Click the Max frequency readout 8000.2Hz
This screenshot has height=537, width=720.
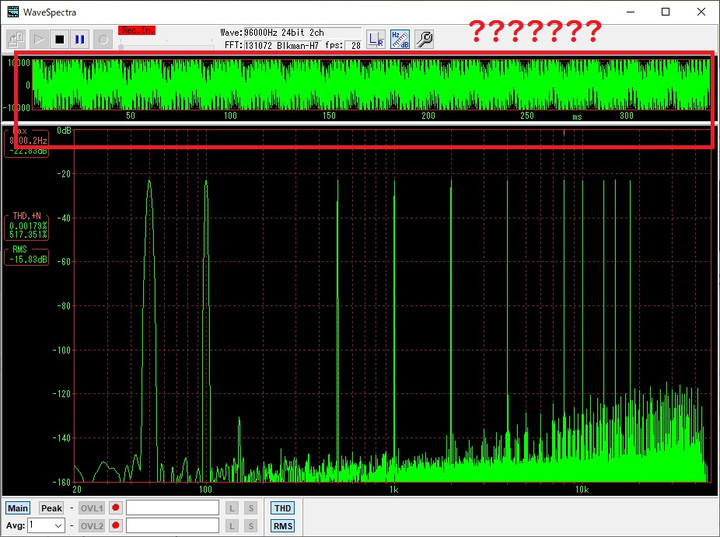click(x=28, y=141)
